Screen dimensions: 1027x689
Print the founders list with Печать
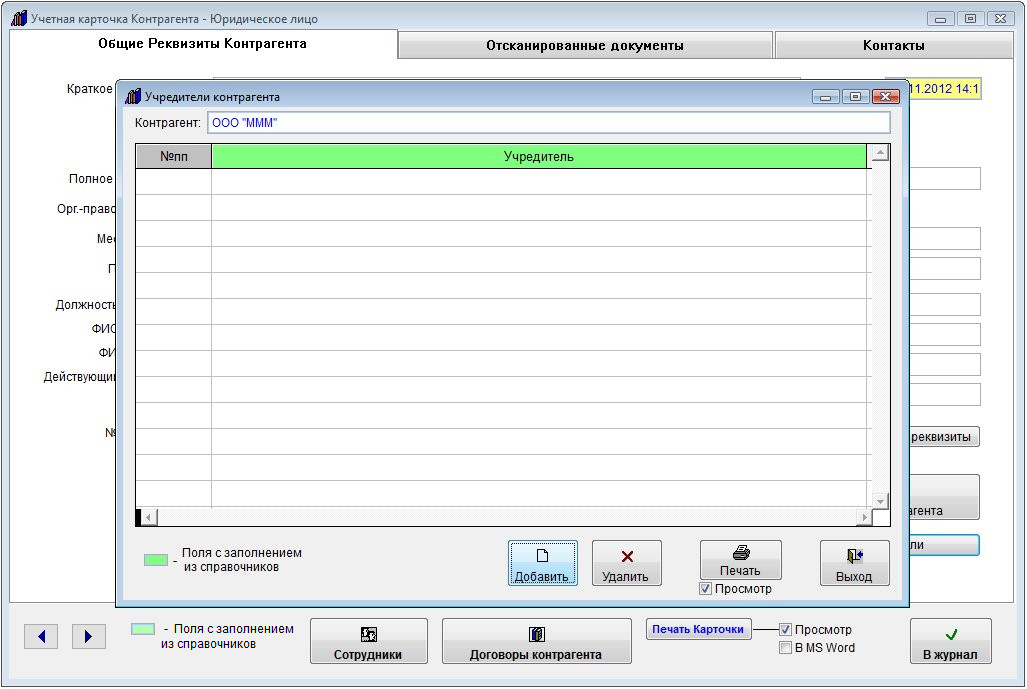coord(740,560)
